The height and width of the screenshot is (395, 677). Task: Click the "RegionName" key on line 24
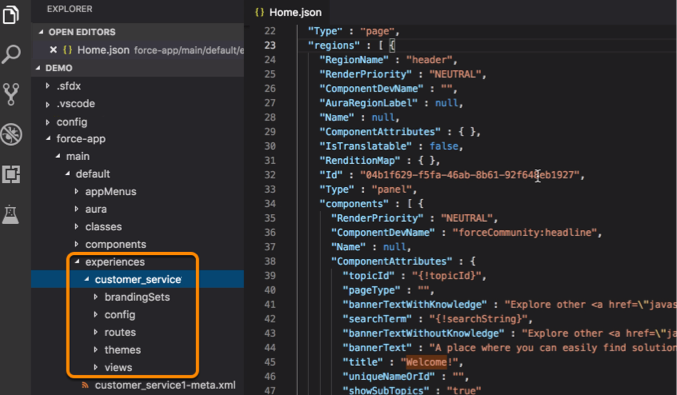(x=354, y=60)
